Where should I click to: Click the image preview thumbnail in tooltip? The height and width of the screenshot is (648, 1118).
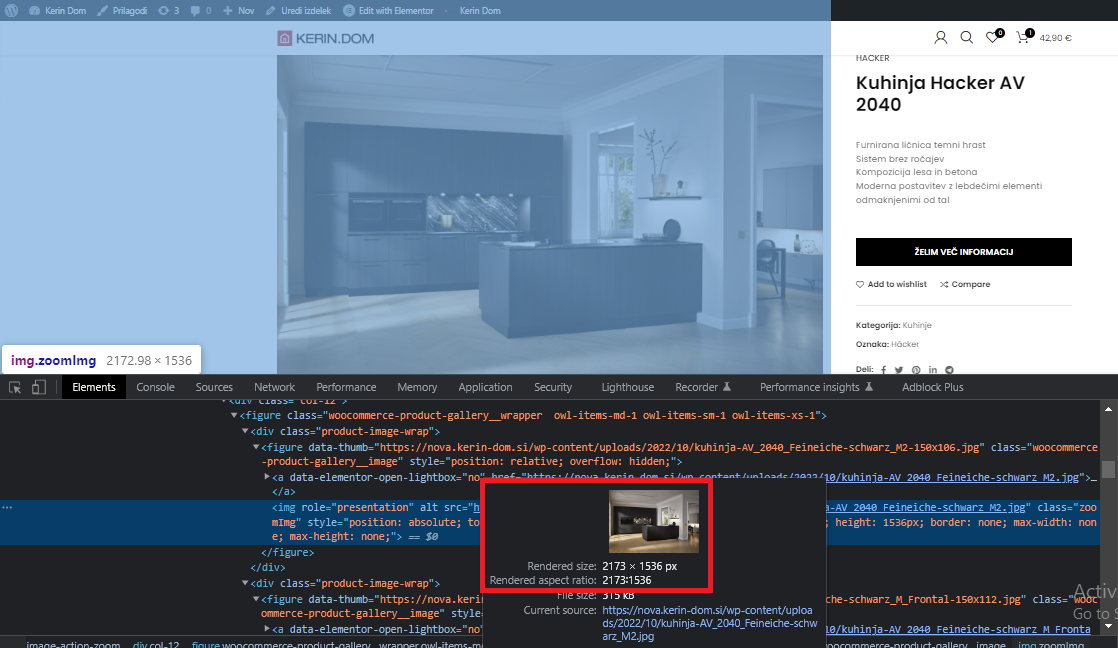653,521
